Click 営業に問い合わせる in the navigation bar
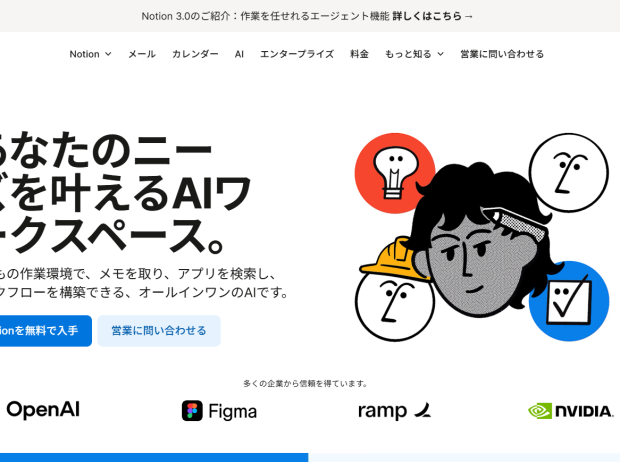620x462 pixels. pyautogui.click(x=502, y=54)
